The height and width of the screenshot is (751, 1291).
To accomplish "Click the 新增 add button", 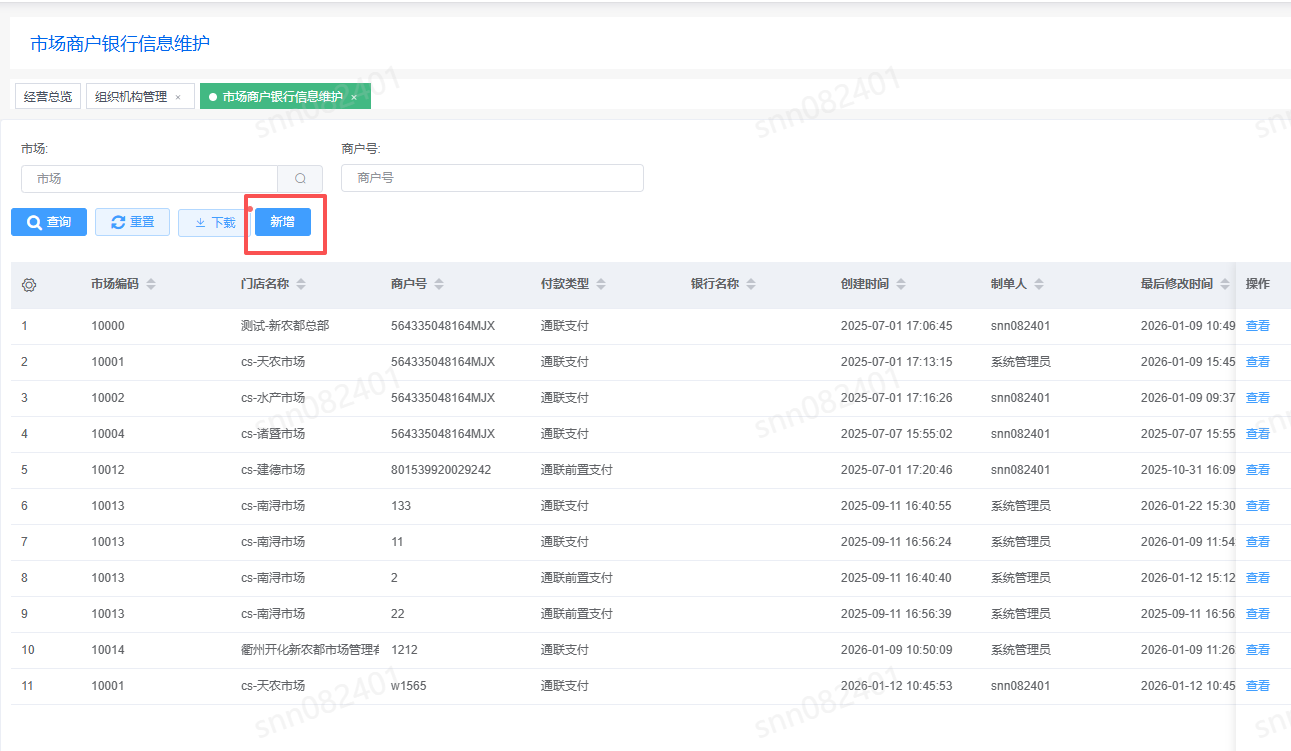I will click(282, 222).
